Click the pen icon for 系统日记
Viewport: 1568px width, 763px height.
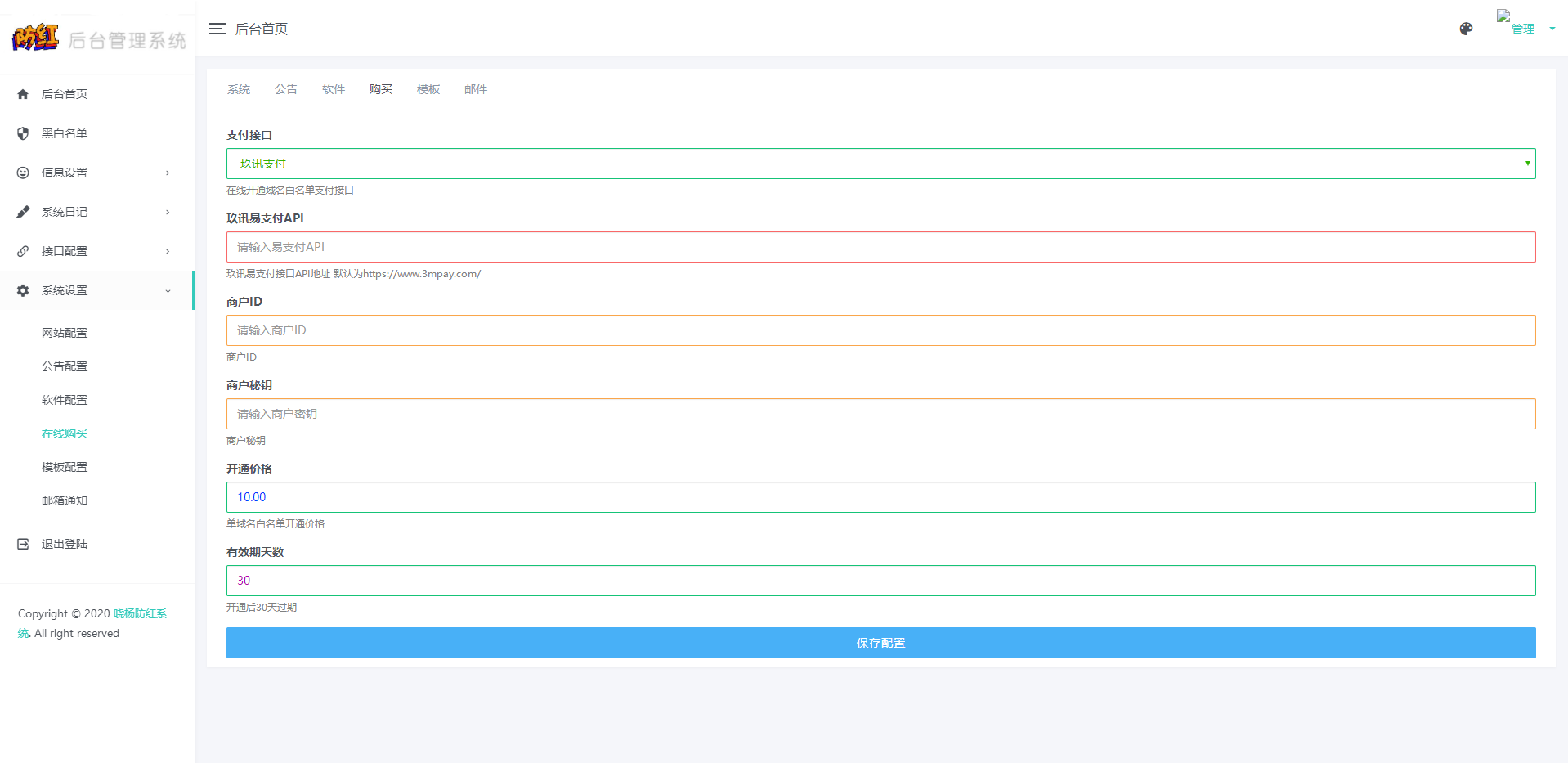[23, 212]
